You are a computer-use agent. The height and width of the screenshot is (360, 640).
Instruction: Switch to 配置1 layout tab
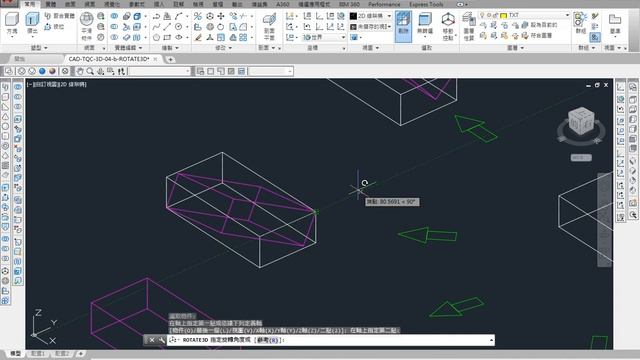coord(38,353)
